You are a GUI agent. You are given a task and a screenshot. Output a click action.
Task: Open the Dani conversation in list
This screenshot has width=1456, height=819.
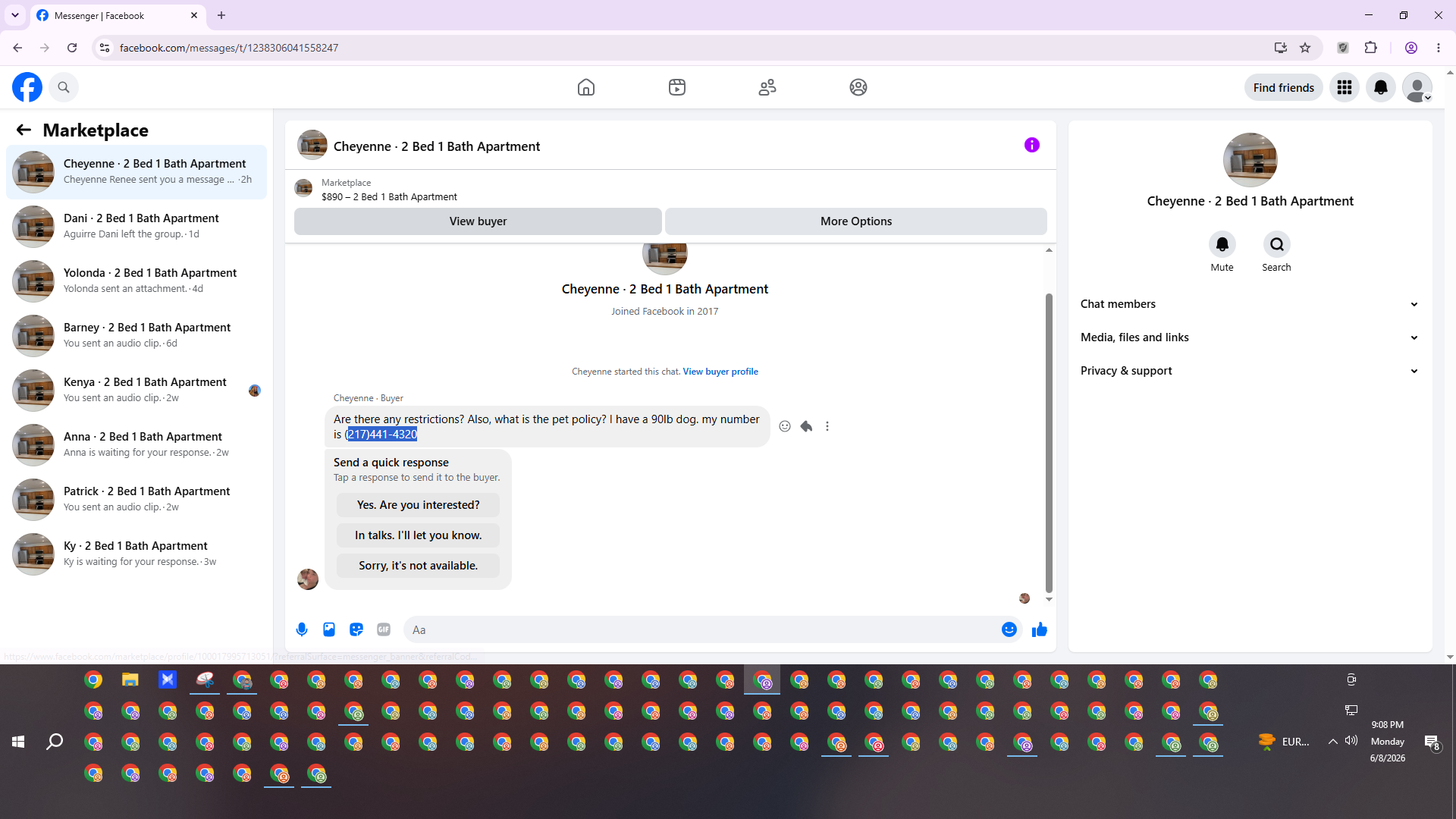136,227
